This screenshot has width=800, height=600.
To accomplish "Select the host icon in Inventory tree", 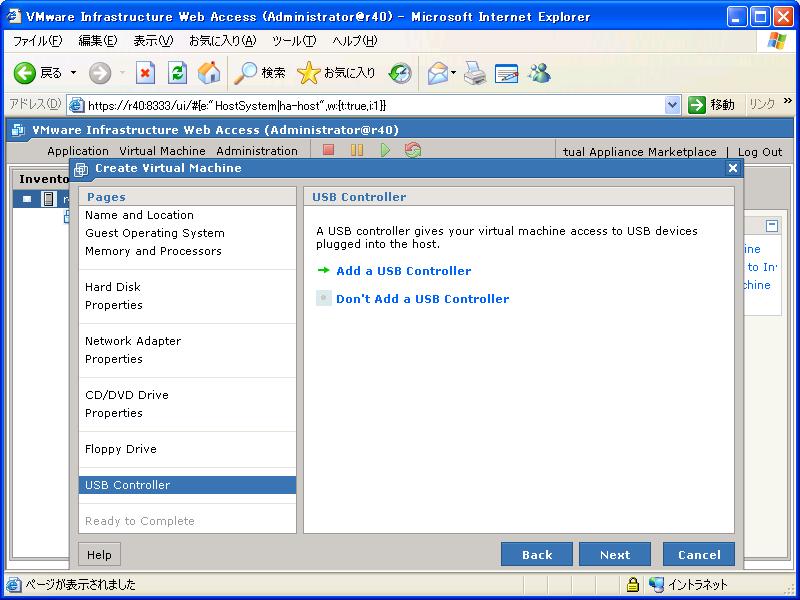I will pos(48,198).
